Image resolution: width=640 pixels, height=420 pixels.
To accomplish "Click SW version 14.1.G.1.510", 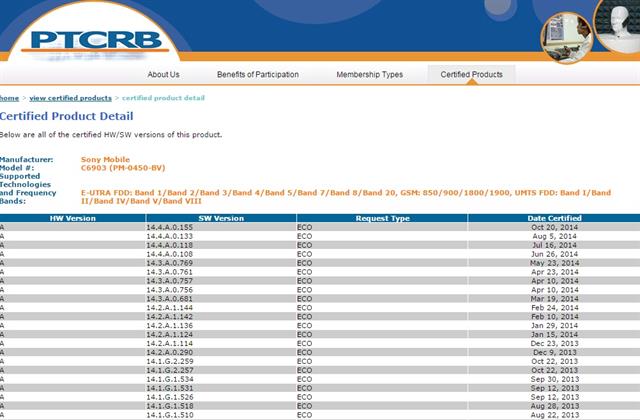I will click(170, 415).
